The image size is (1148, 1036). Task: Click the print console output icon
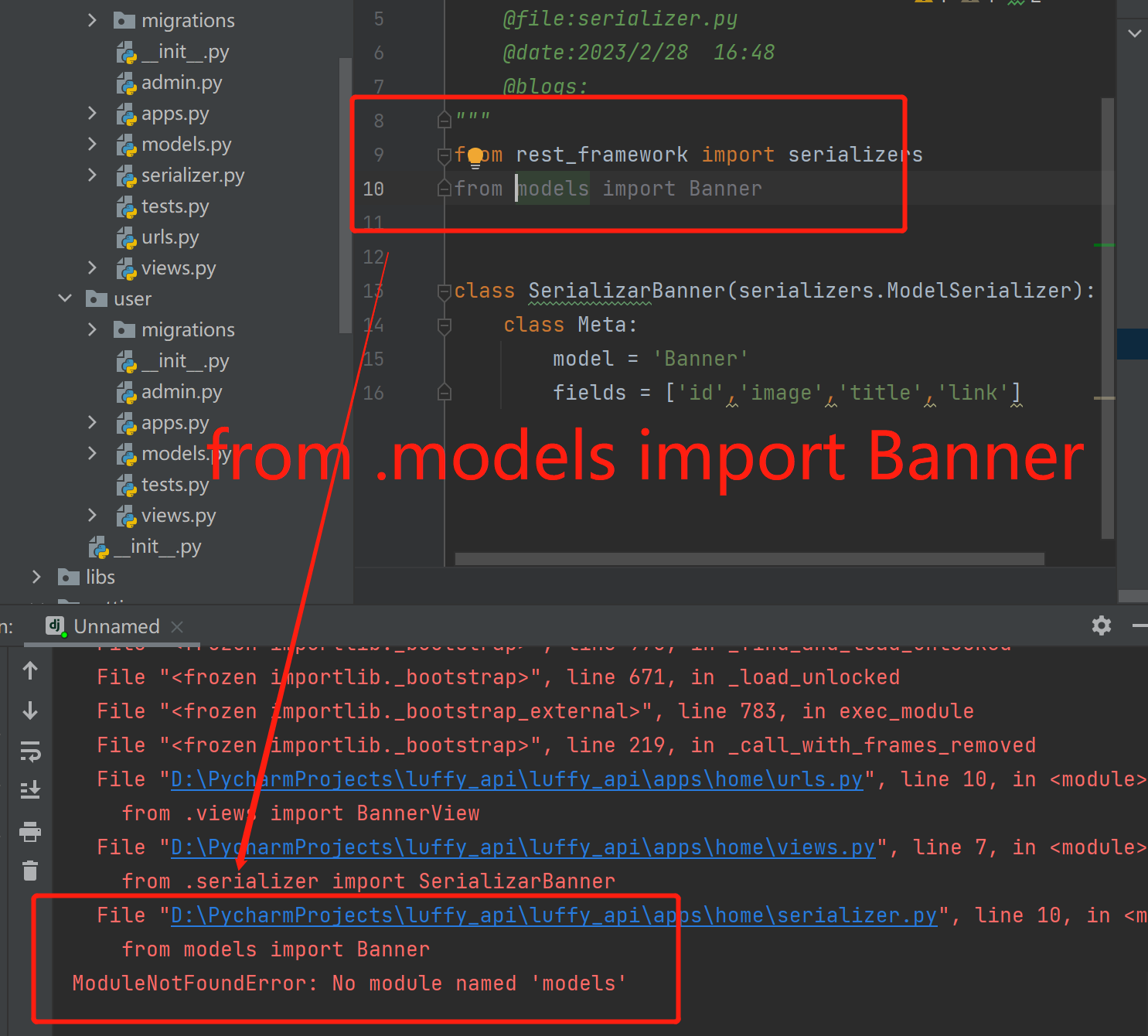tap(30, 832)
